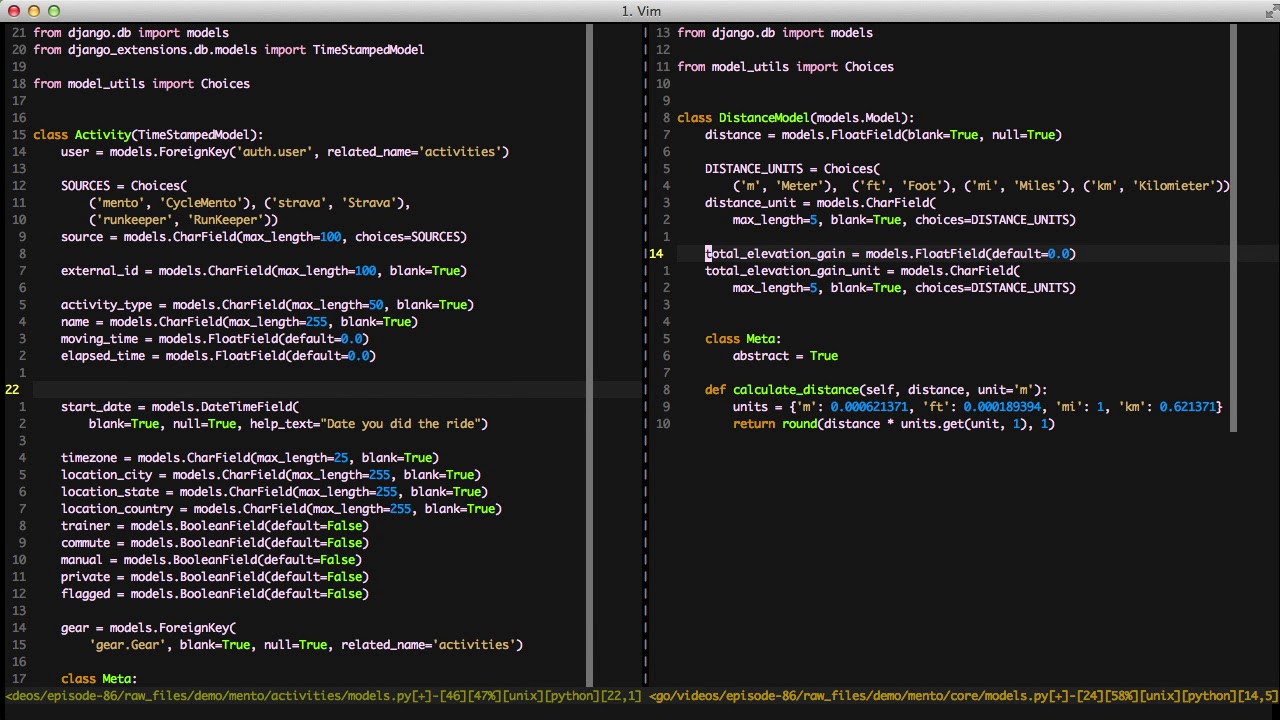This screenshot has height=720, width=1280.
Task: Click the 'elapsed_time' field line
Action: pyautogui.click(x=218, y=355)
